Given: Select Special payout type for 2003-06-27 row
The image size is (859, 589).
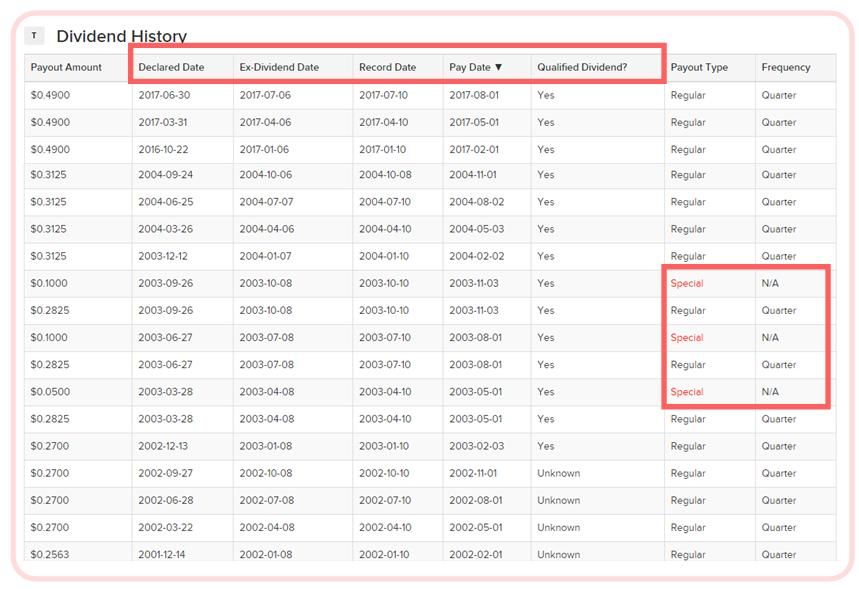Looking at the screenshot, I should tap(687, 338).
